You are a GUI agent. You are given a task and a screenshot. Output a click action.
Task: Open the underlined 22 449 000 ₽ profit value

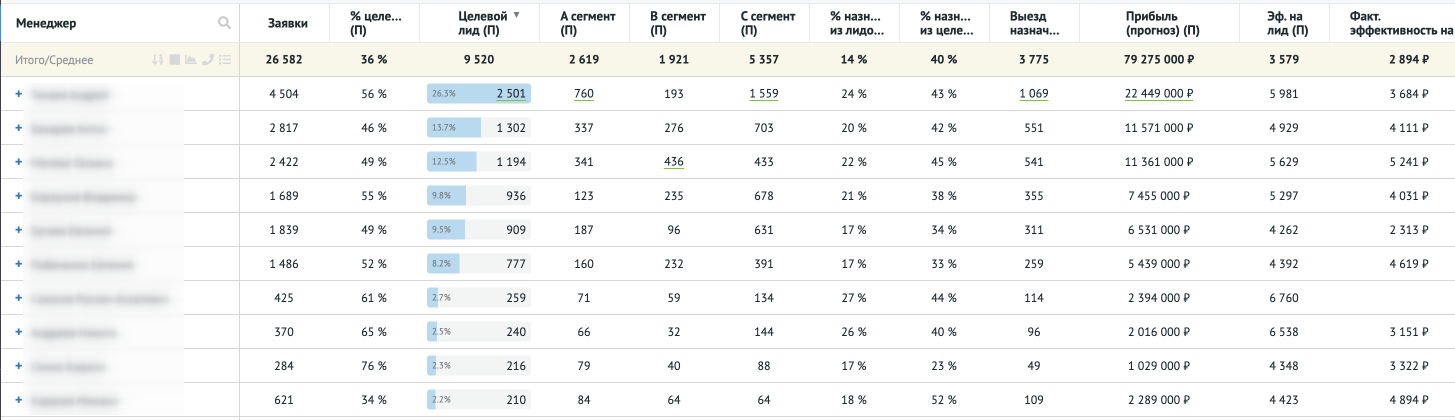[1158, 94]
